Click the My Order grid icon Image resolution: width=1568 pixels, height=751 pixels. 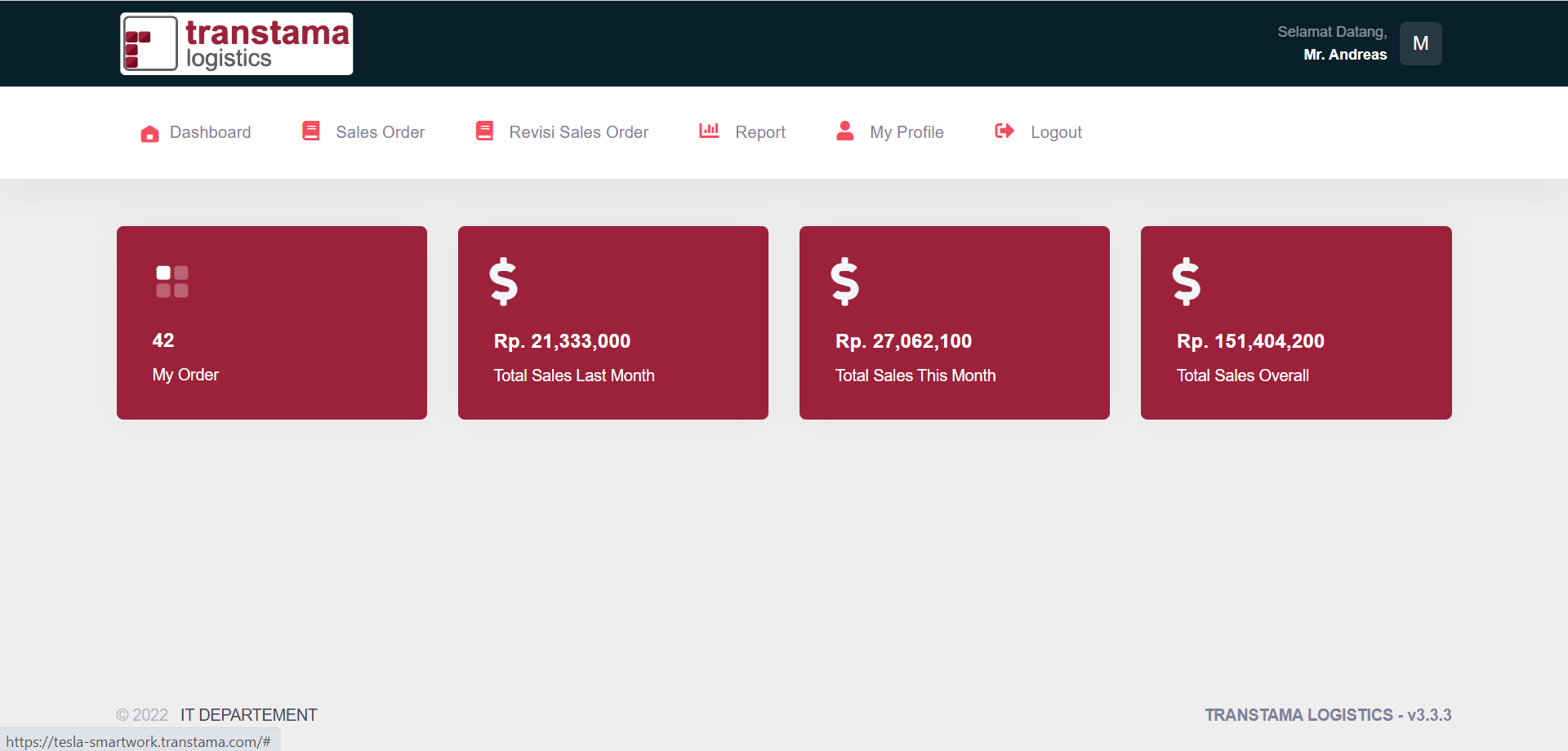point(172,282)
